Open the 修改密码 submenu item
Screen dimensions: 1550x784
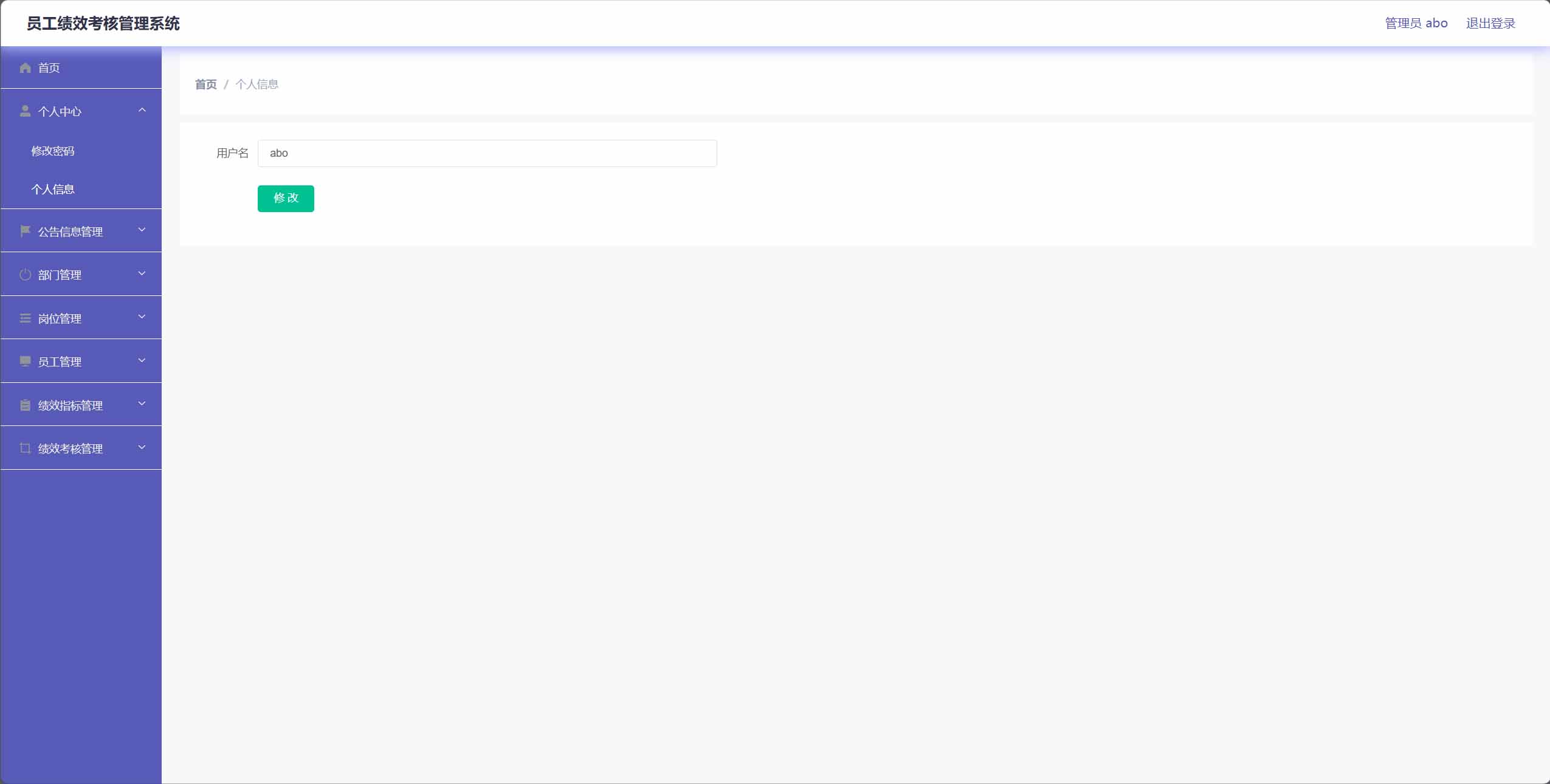tap(53, 151)
